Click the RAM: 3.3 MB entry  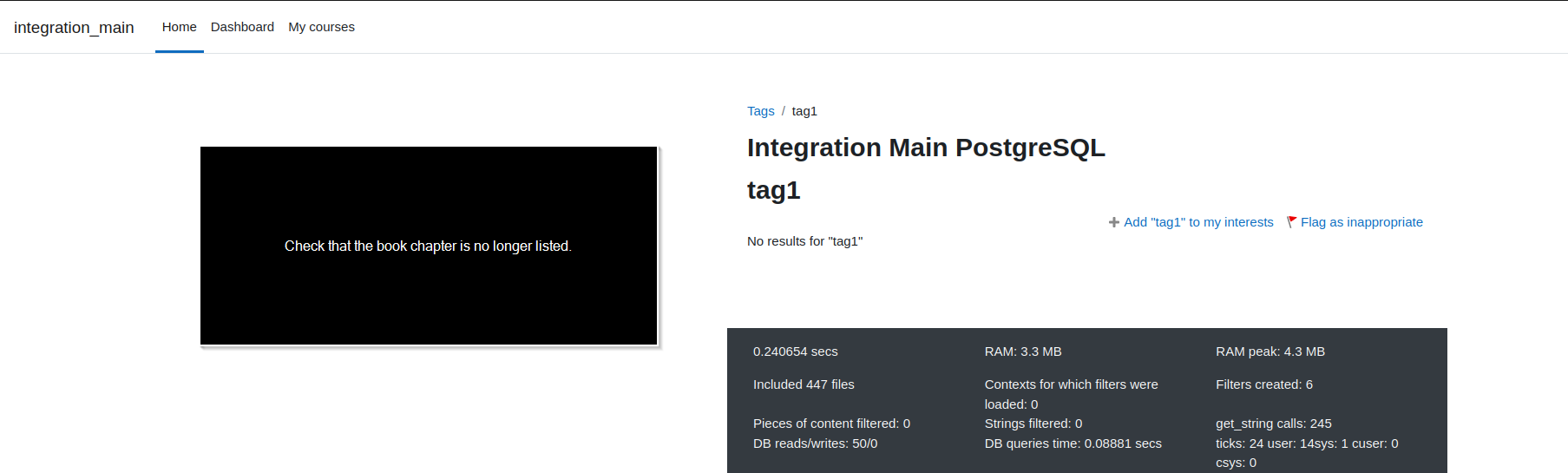click(x=1023, y=351)
